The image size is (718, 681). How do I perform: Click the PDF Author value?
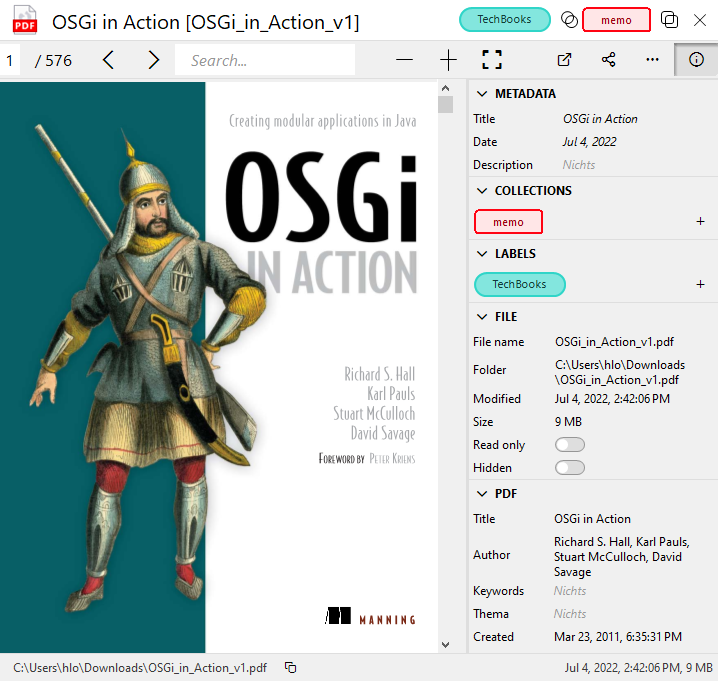pyautogui.click(x=621, y=557)
